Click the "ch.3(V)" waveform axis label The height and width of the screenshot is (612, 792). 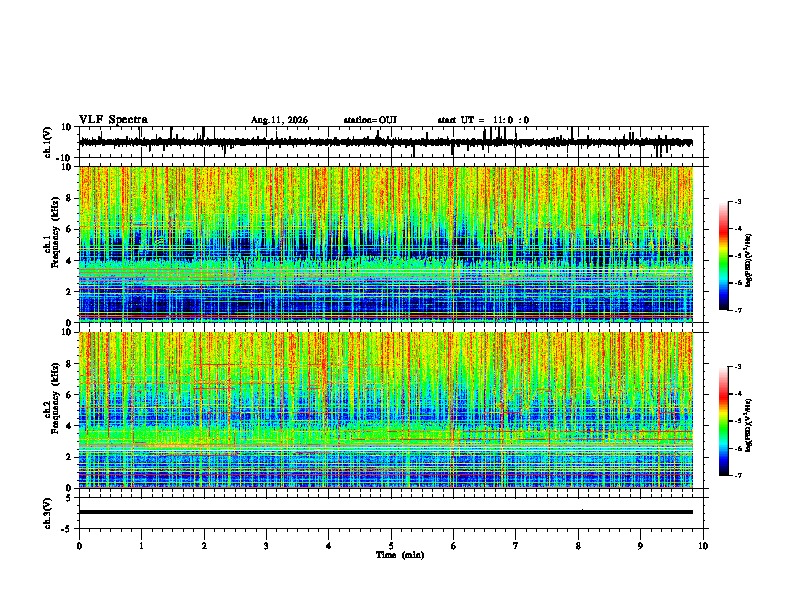[x=48, y=513]
